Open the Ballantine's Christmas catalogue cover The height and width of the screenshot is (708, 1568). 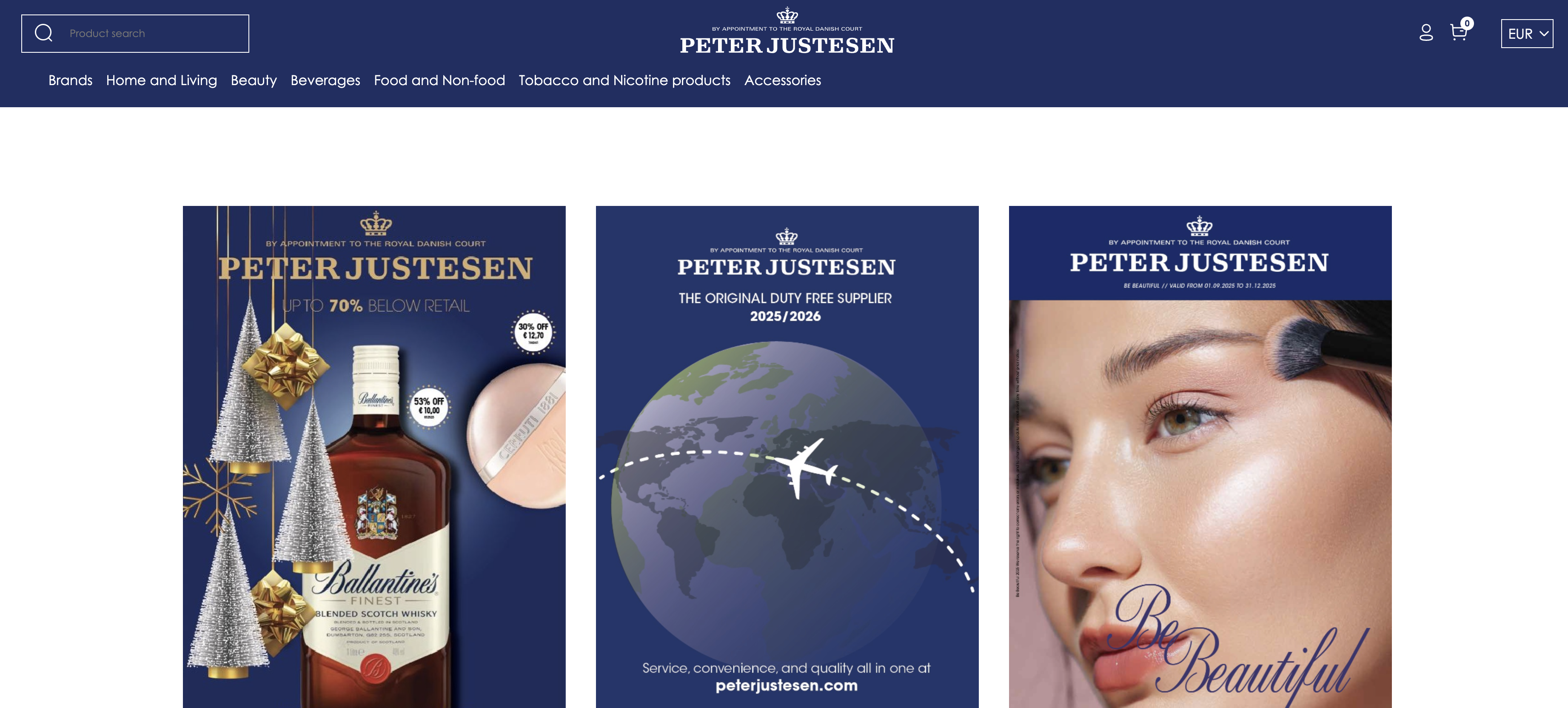[374, 457]
